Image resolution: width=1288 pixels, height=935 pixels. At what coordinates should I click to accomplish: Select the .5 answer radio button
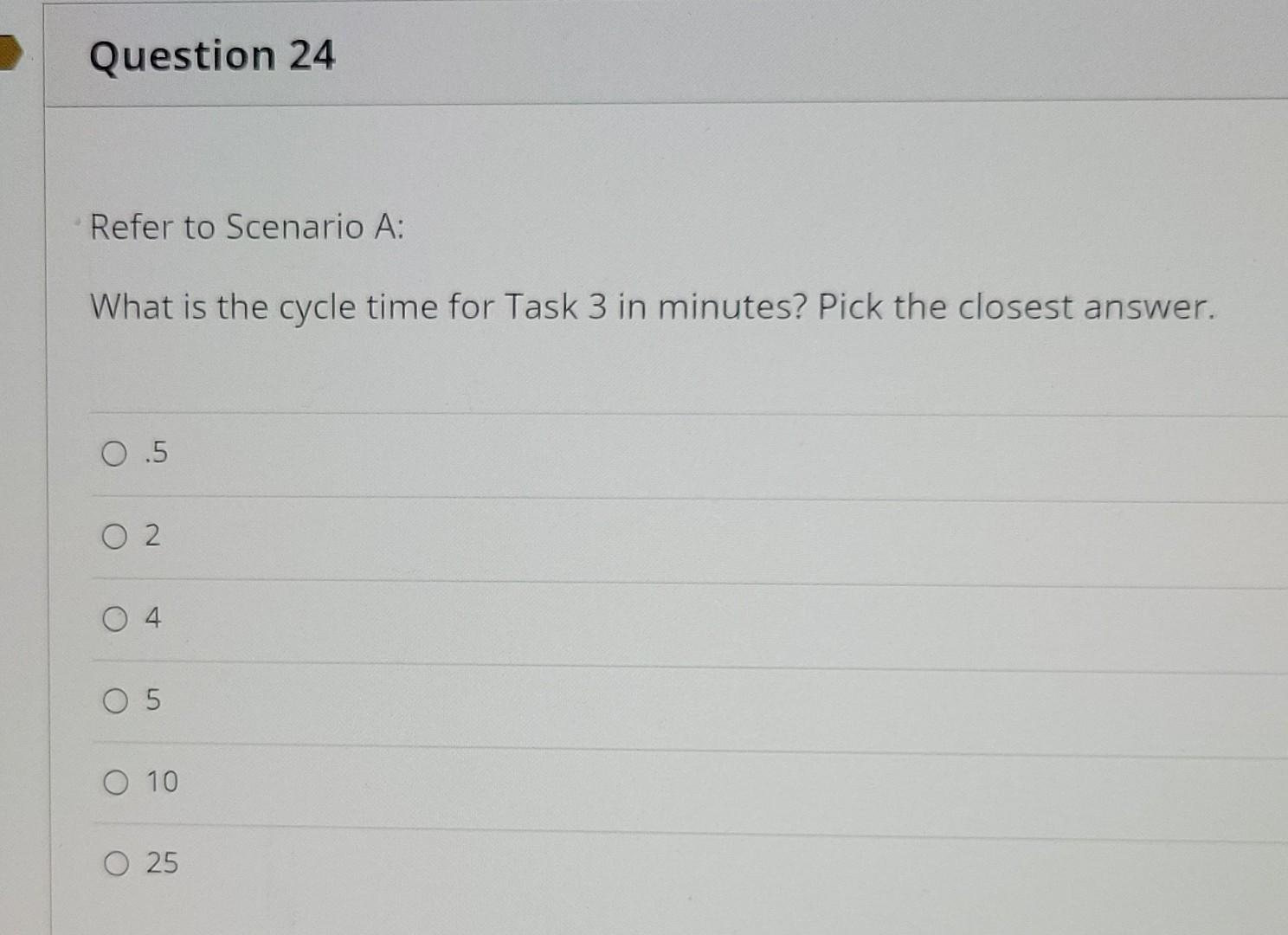click(113, 454)
